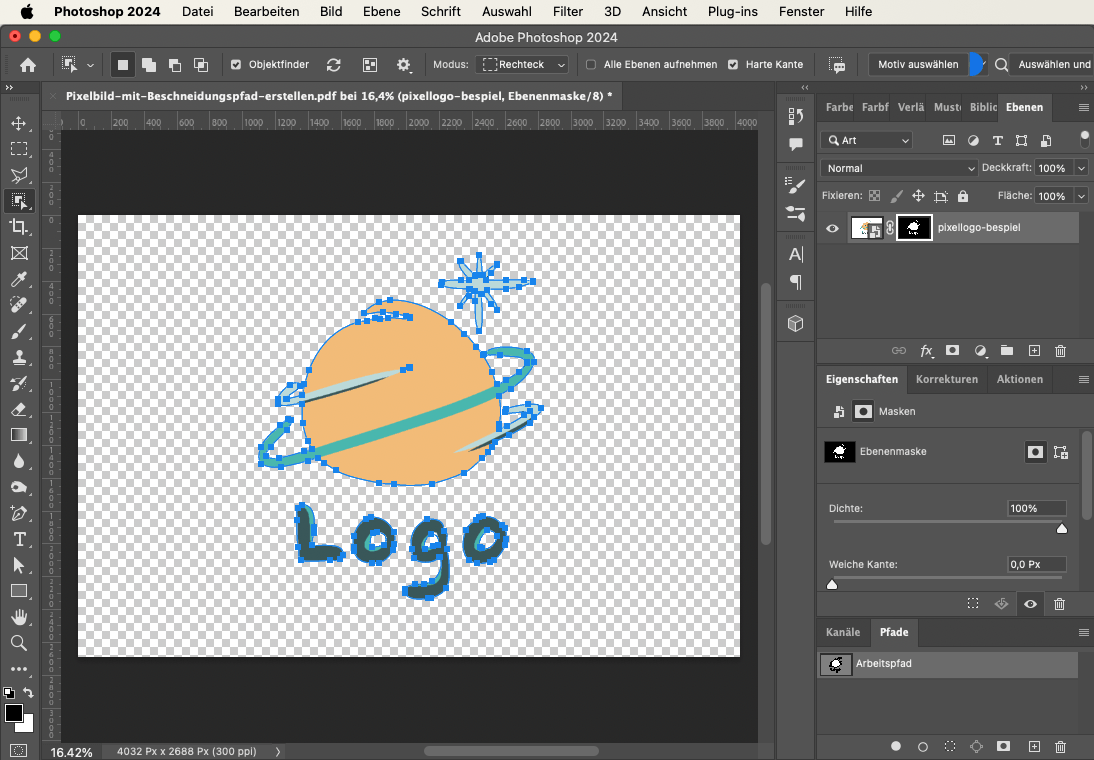Open the Modus Rechteck dropdown
1094x760 pixels.
tap(524, 65)
